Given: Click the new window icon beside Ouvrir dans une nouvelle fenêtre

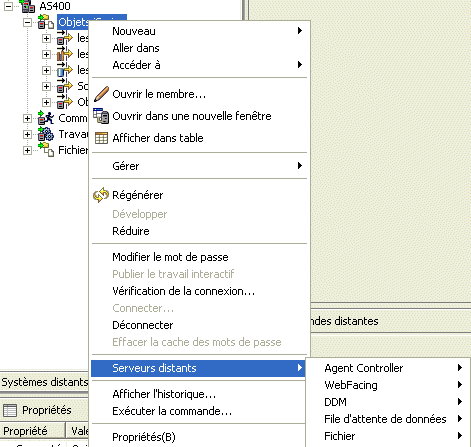Looking at the screenshot, I should (x=101, y=116).
